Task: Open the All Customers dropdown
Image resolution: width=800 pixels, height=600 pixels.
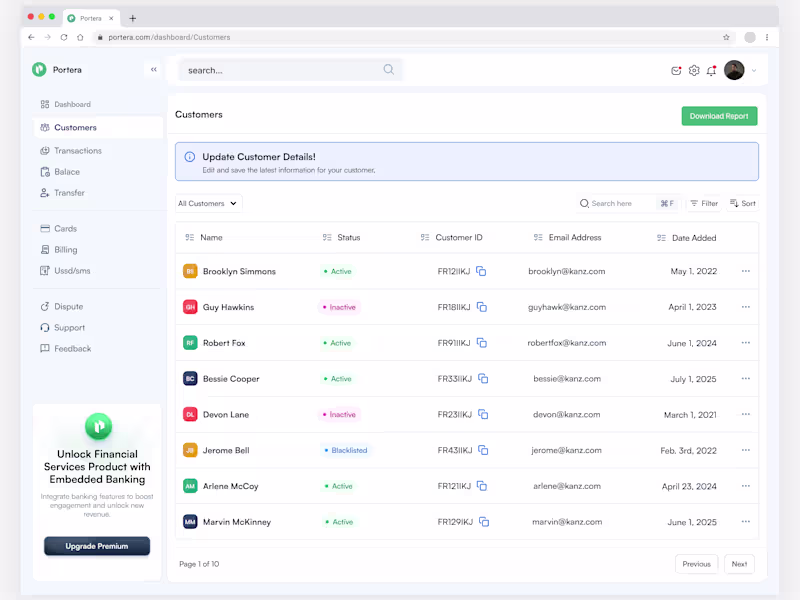Action: coord(208,203)
